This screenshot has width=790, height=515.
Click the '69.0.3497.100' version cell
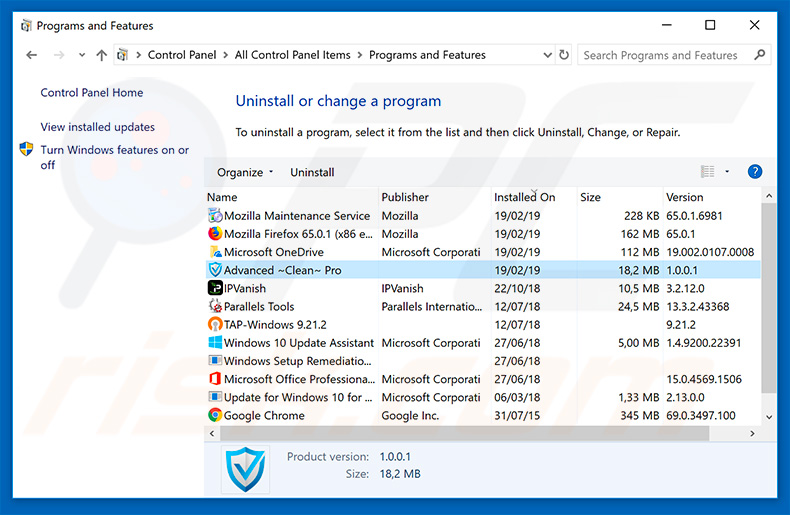pos(701,416)
